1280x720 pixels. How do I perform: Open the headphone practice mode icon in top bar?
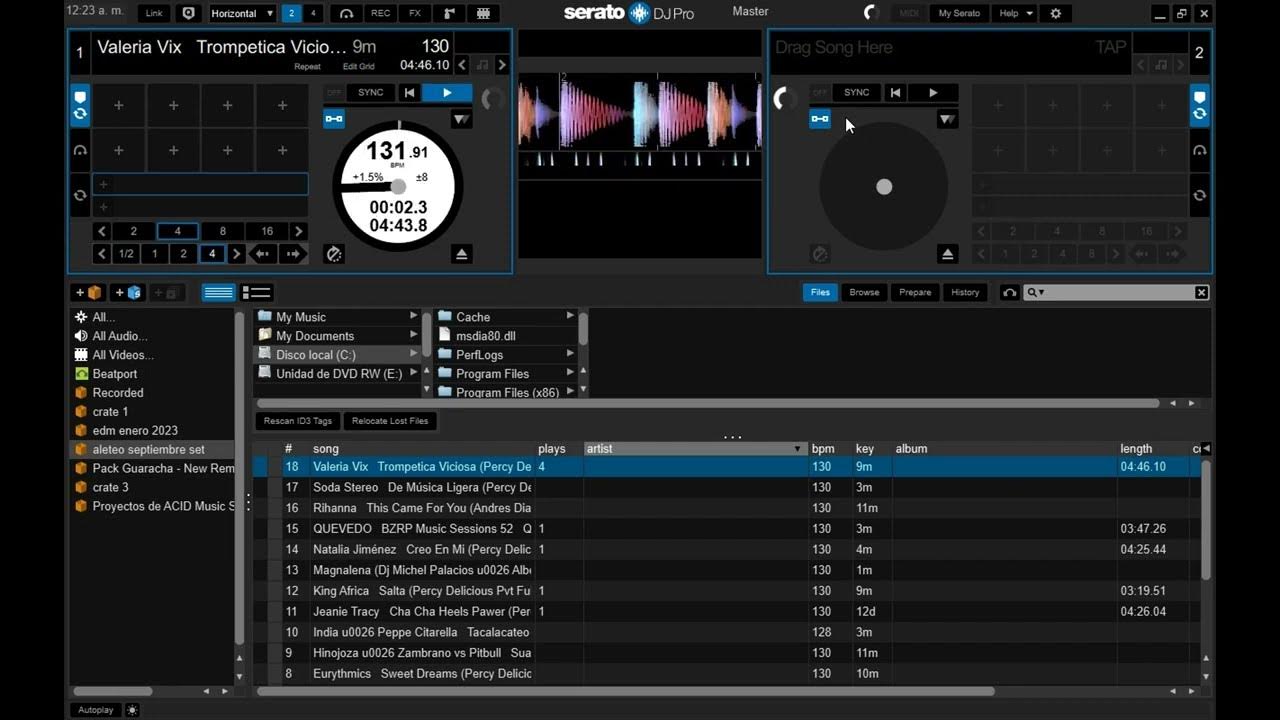pos(346,13)
